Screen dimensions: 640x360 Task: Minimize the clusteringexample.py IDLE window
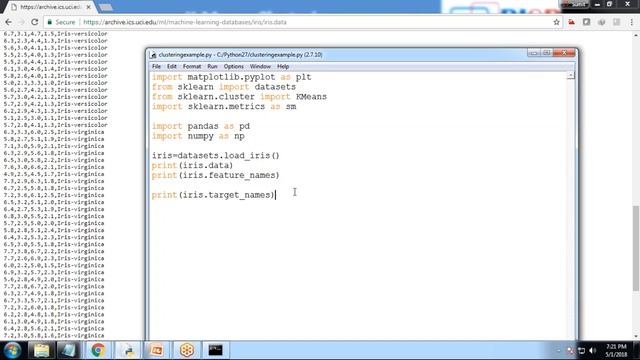coord(533,53)
